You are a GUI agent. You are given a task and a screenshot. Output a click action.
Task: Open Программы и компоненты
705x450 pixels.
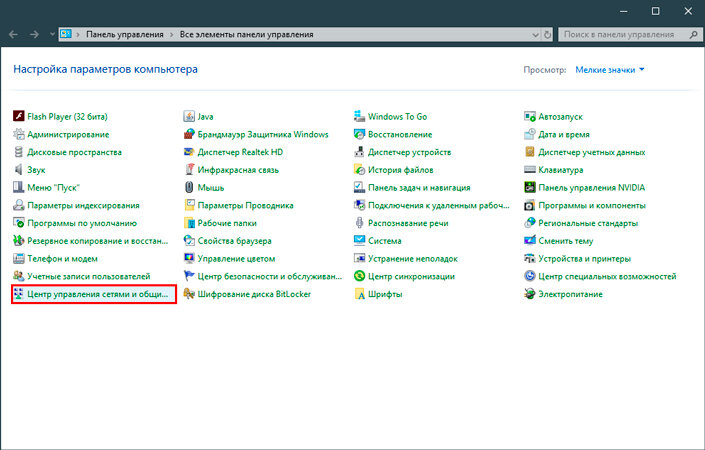(x=585, y=205)
